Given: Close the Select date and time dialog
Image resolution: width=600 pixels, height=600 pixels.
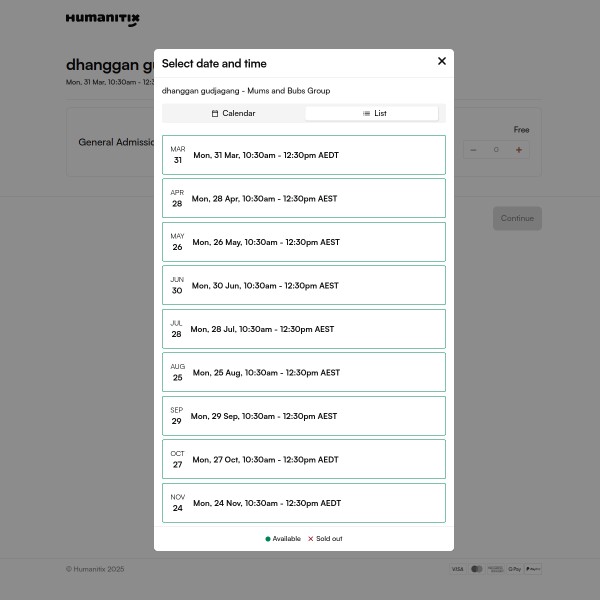Looking at the screenshot, I should [x=442, y=61].
